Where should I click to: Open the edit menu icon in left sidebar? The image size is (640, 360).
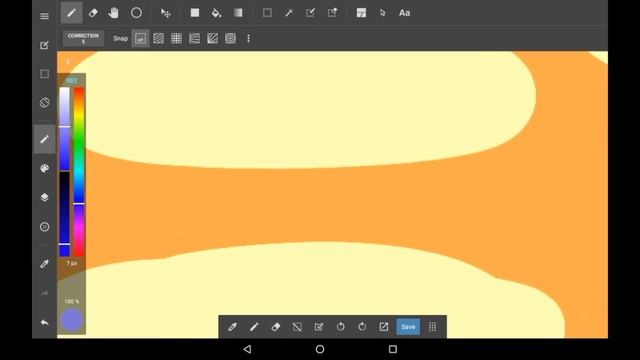(44, 45)
